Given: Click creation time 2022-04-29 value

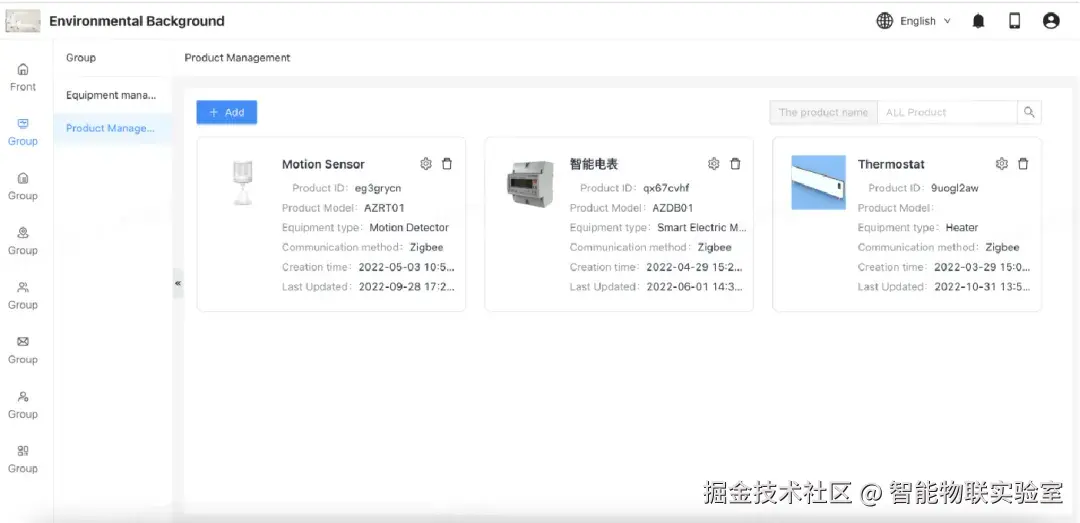Looking at the screenshot, I should click(x=694, y=267).
